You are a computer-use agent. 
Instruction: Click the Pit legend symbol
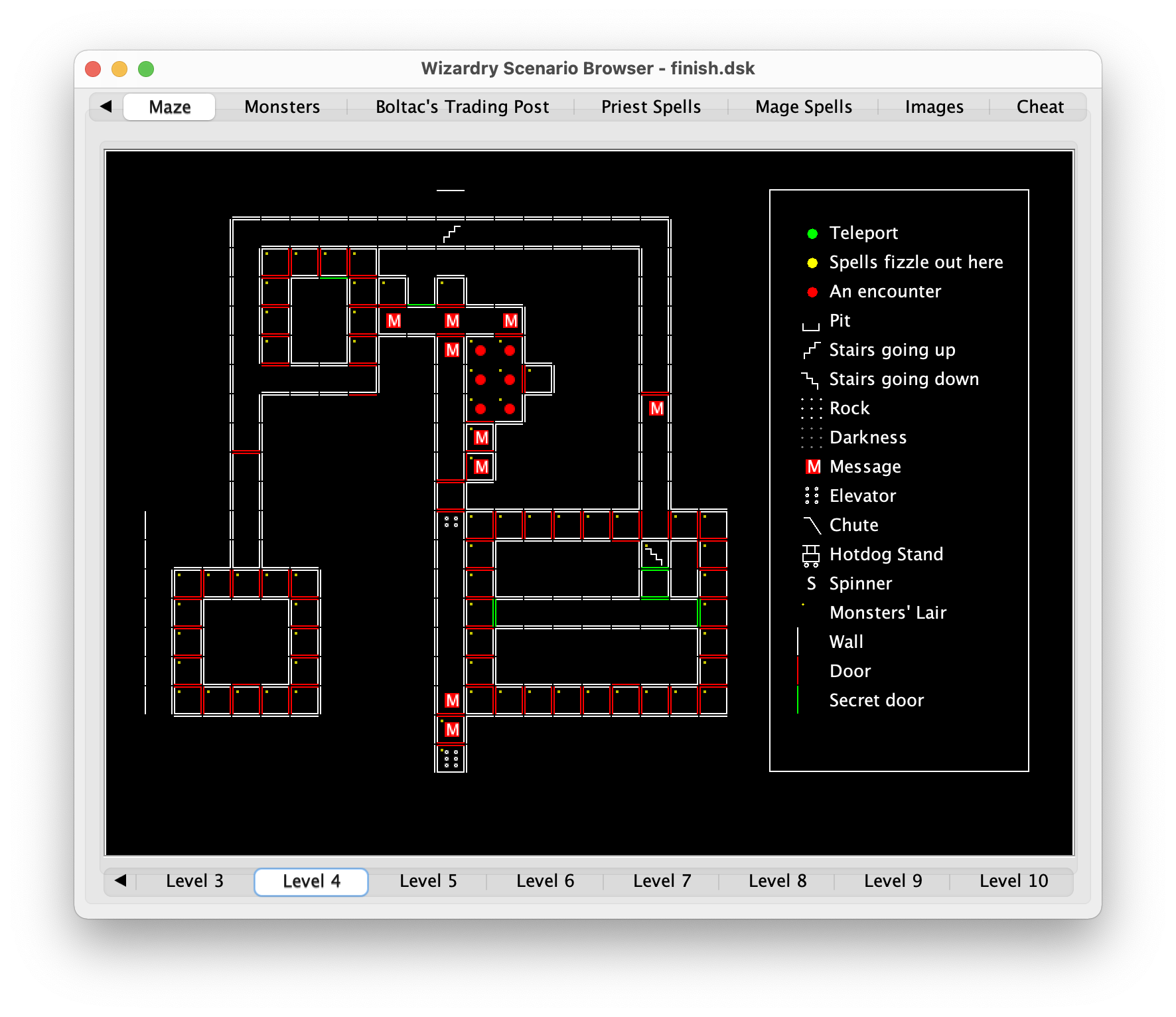(x=811, y=326)
